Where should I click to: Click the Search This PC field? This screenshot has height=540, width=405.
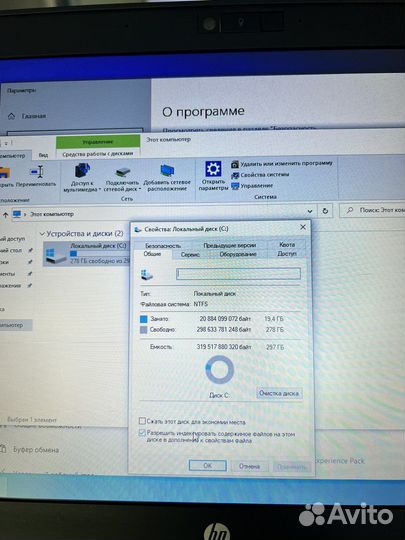coord(373,210)
